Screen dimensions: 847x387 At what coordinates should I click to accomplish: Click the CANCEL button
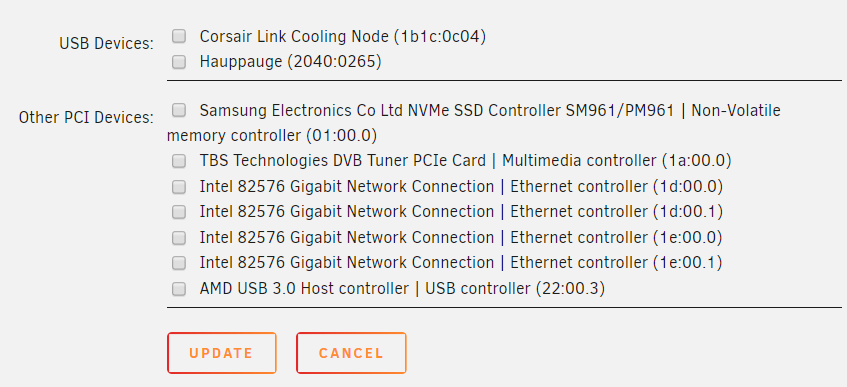[351, 353]
